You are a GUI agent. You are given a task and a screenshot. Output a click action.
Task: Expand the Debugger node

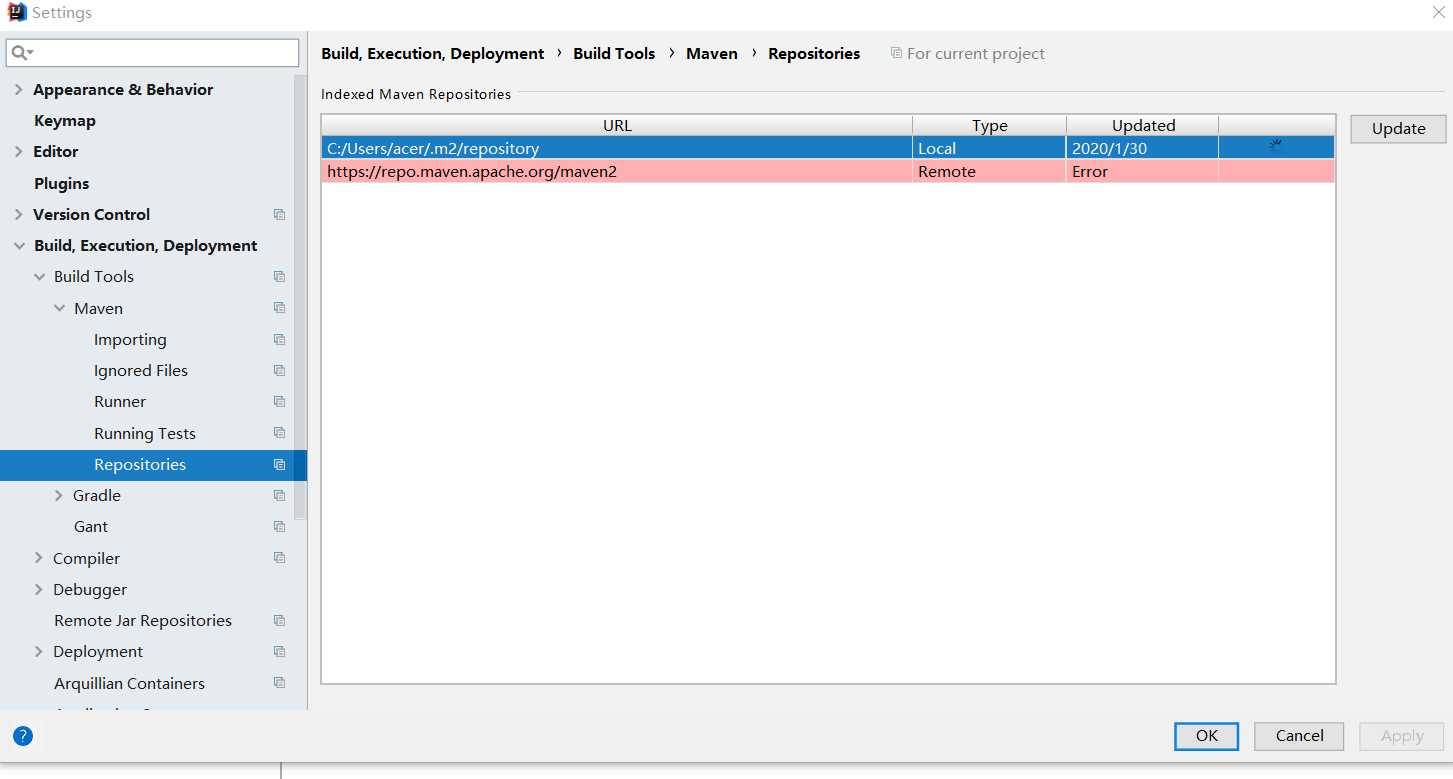(39, 590)
